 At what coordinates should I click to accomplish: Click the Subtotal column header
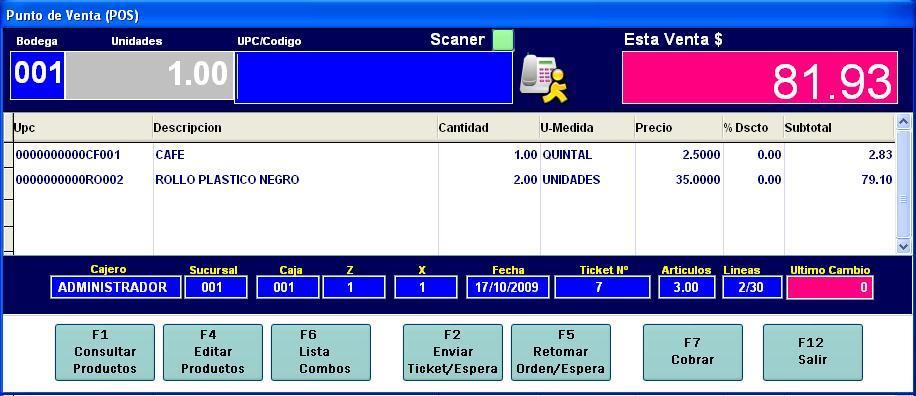[839, 128]
